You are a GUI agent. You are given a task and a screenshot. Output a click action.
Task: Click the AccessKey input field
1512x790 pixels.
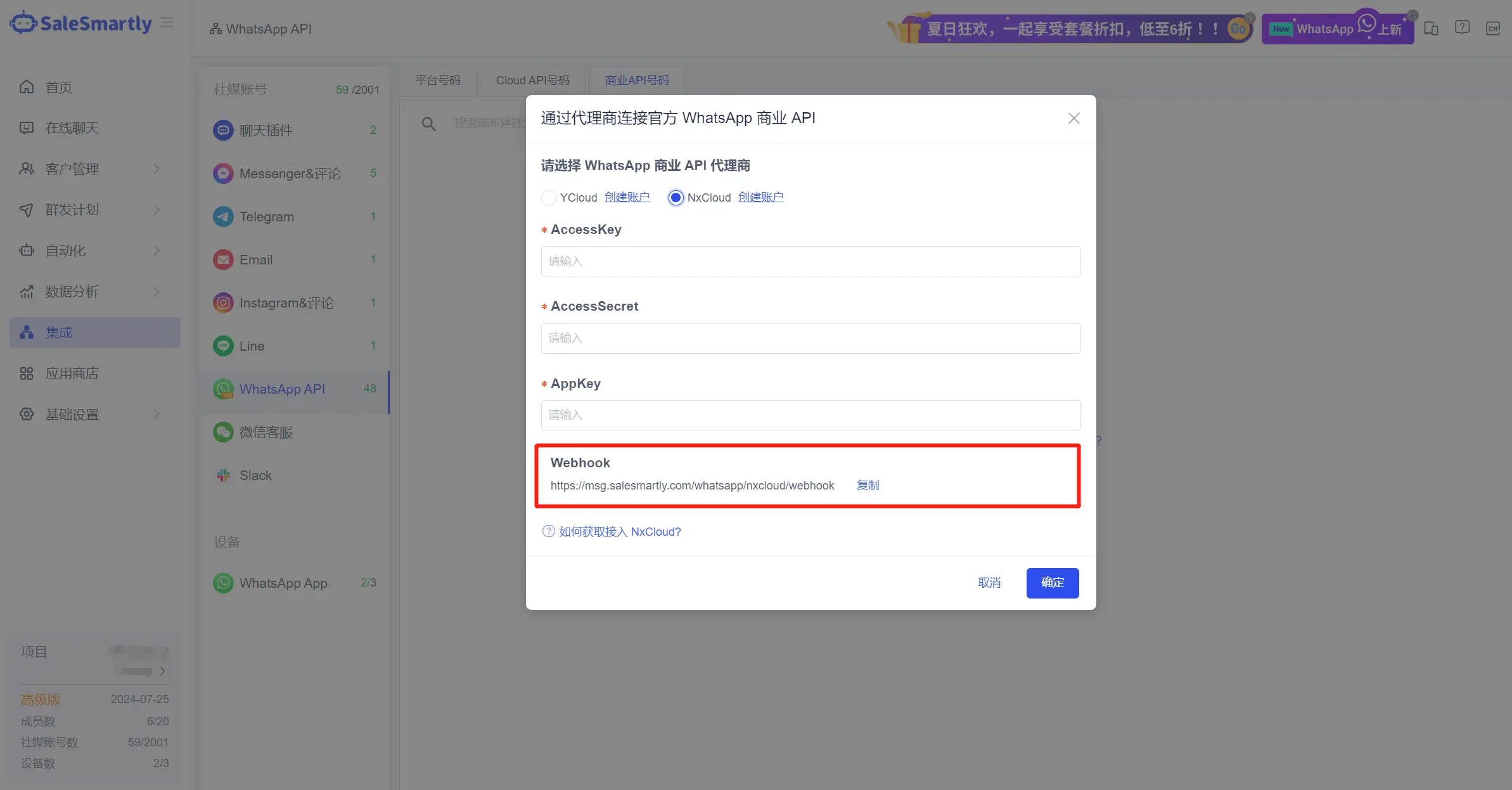[x=810, y=261]
